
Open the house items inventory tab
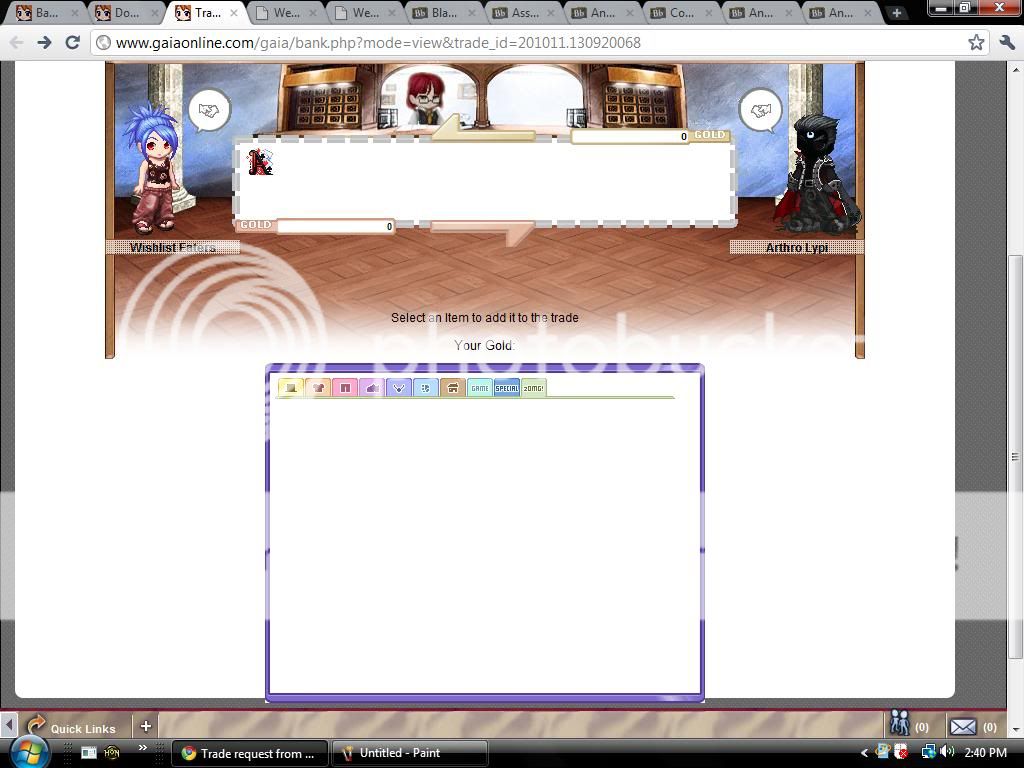coord(453,388)
